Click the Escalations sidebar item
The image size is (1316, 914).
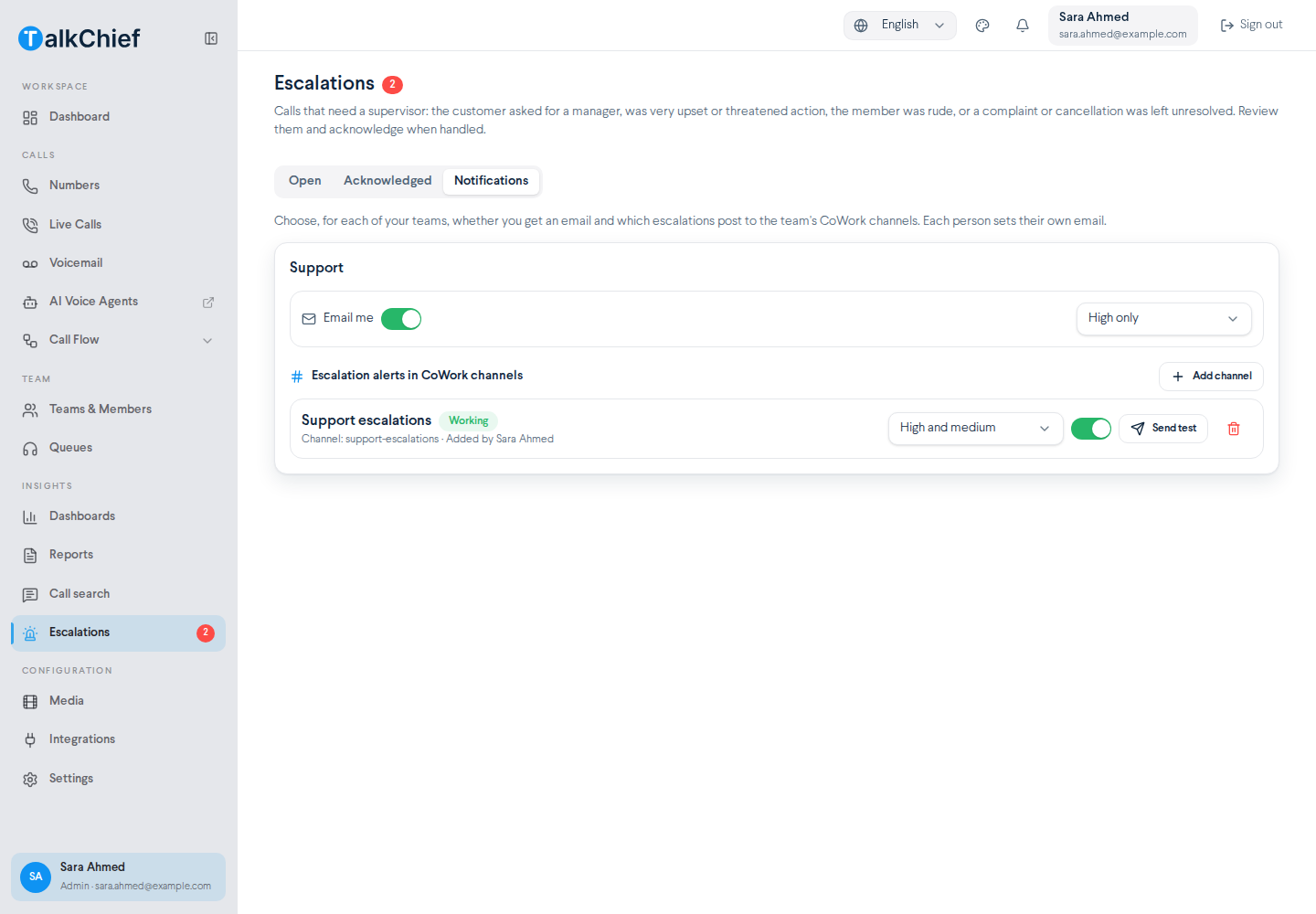coord(119,633)
